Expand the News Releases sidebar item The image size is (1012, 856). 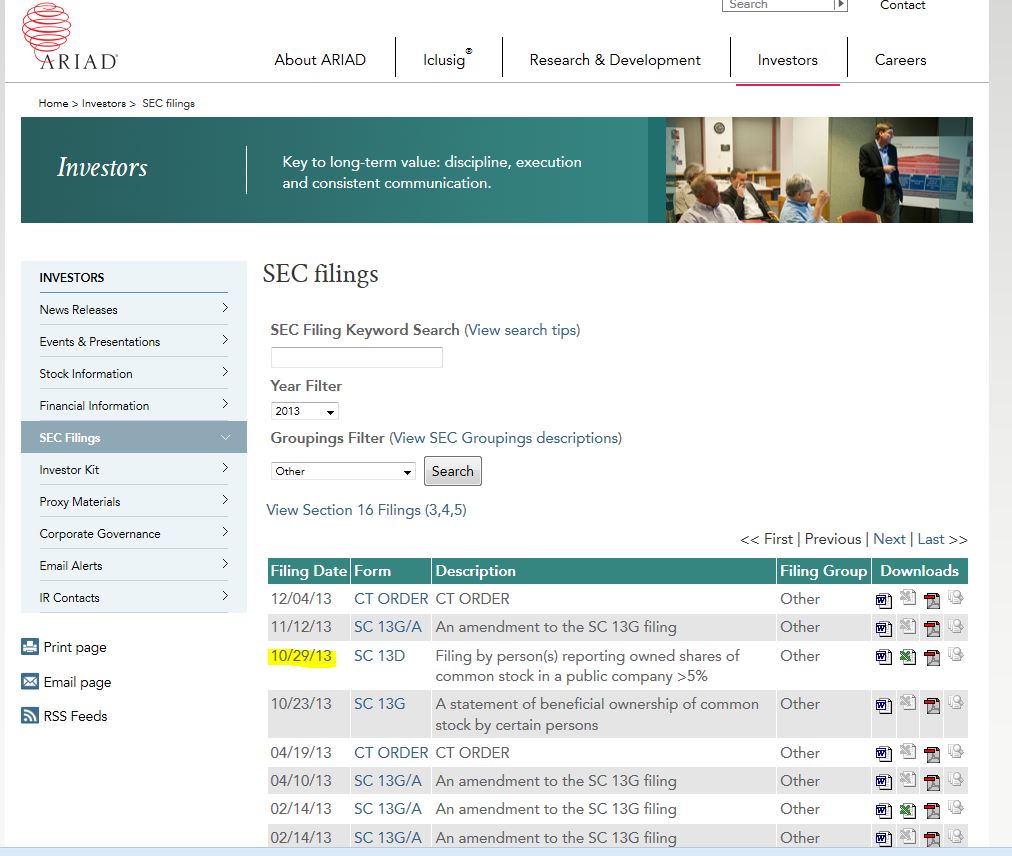[225, 309]
